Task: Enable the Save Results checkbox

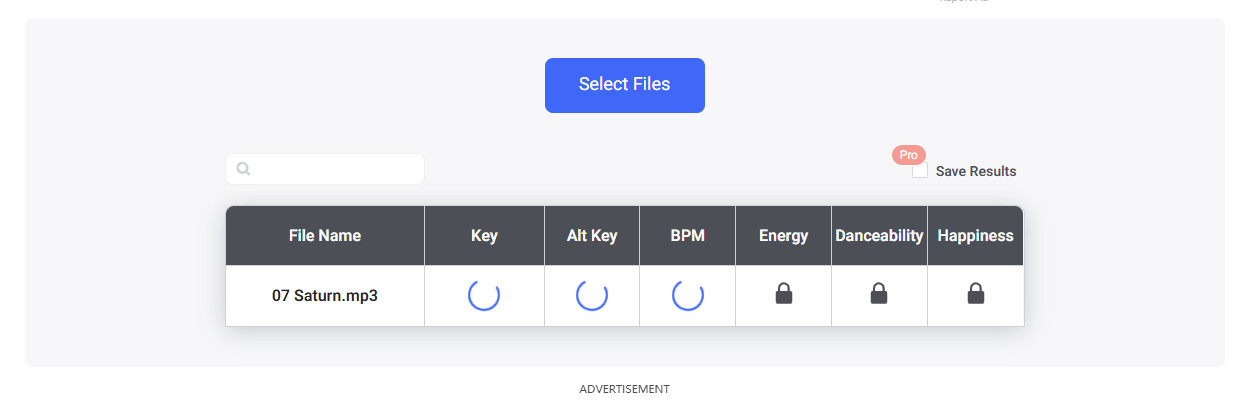Action: 920,171
